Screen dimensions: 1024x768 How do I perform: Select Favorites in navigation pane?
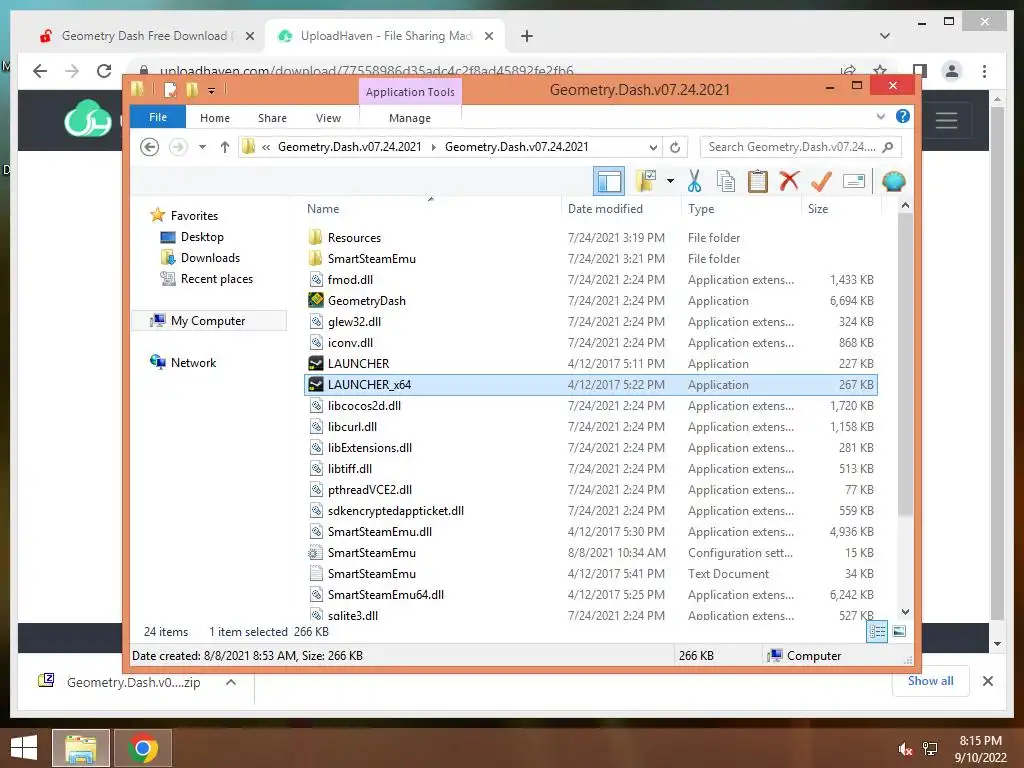[194, 216]
